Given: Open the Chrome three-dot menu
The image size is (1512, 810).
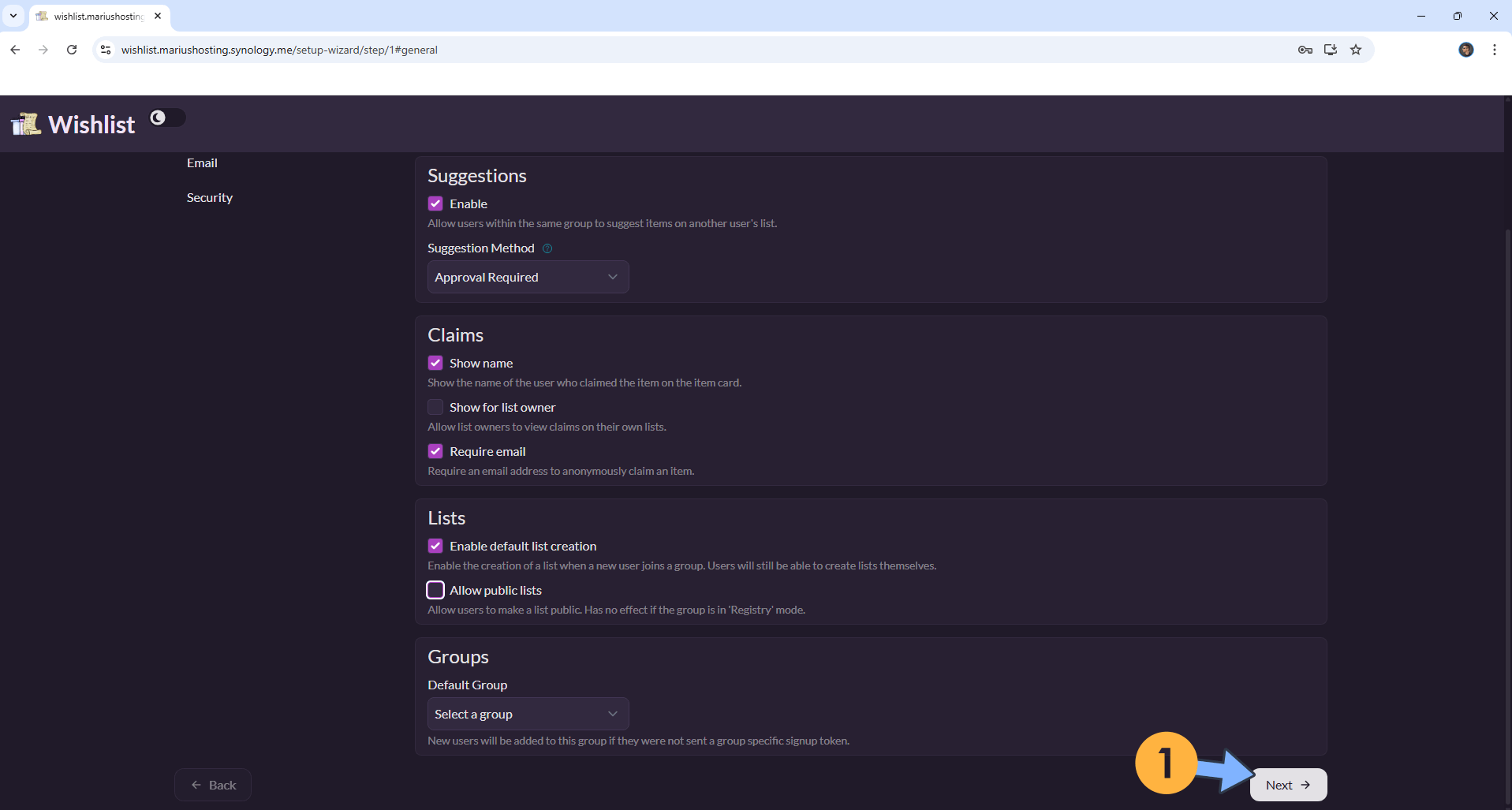Looking at the screenshot, I should tap(1494, 50).
